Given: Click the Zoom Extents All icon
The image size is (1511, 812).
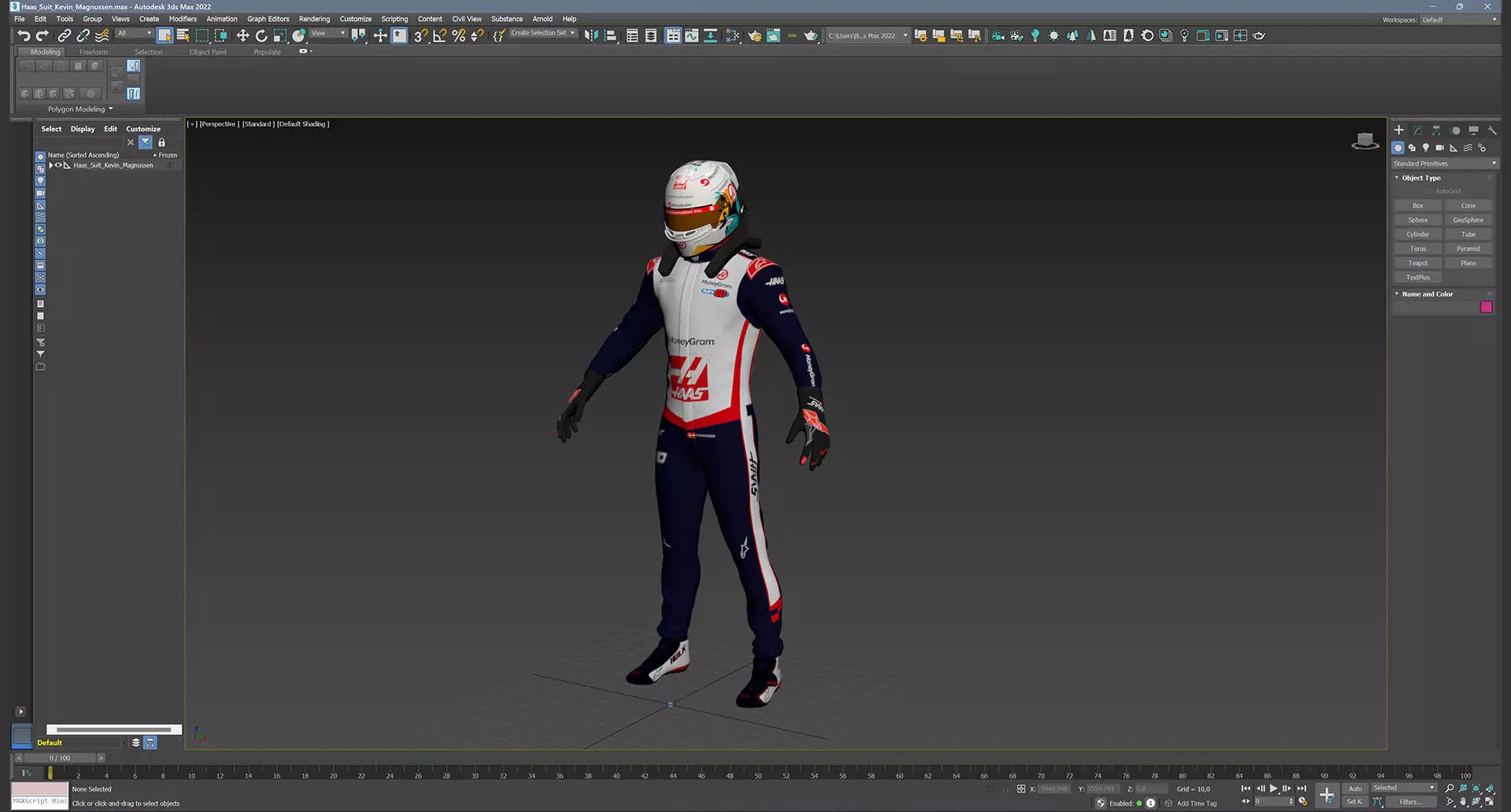Looking at the screenshot, I should click(1490, 788).
